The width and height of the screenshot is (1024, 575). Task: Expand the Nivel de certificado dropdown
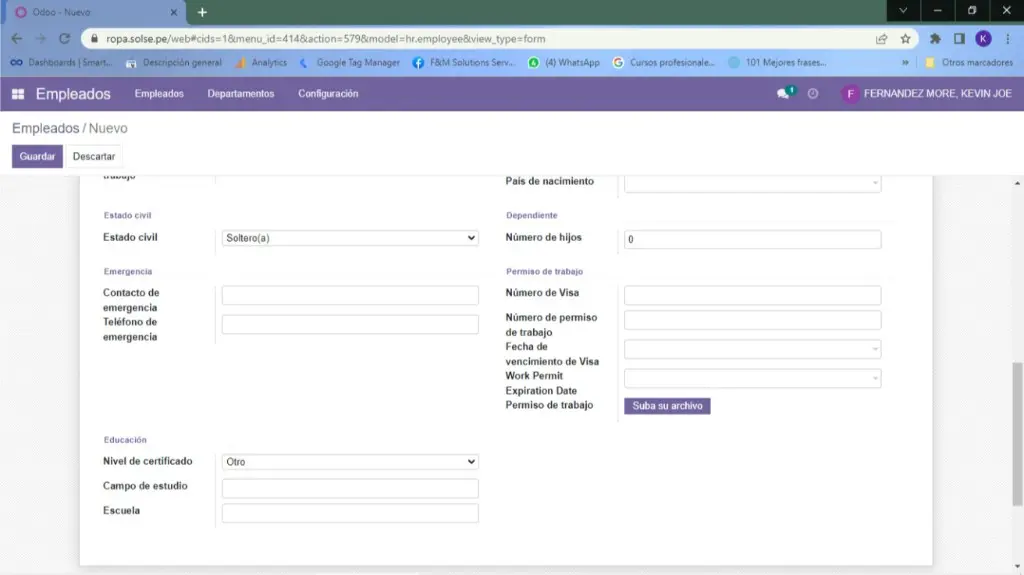click(x=350, y=462)
